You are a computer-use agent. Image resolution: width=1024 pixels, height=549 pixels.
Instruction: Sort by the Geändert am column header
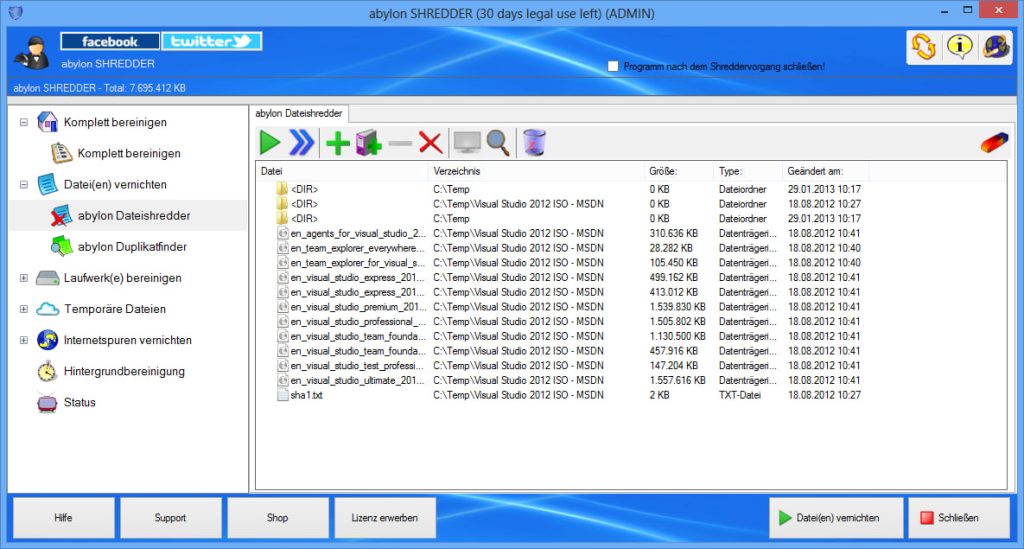click(825, 171)
